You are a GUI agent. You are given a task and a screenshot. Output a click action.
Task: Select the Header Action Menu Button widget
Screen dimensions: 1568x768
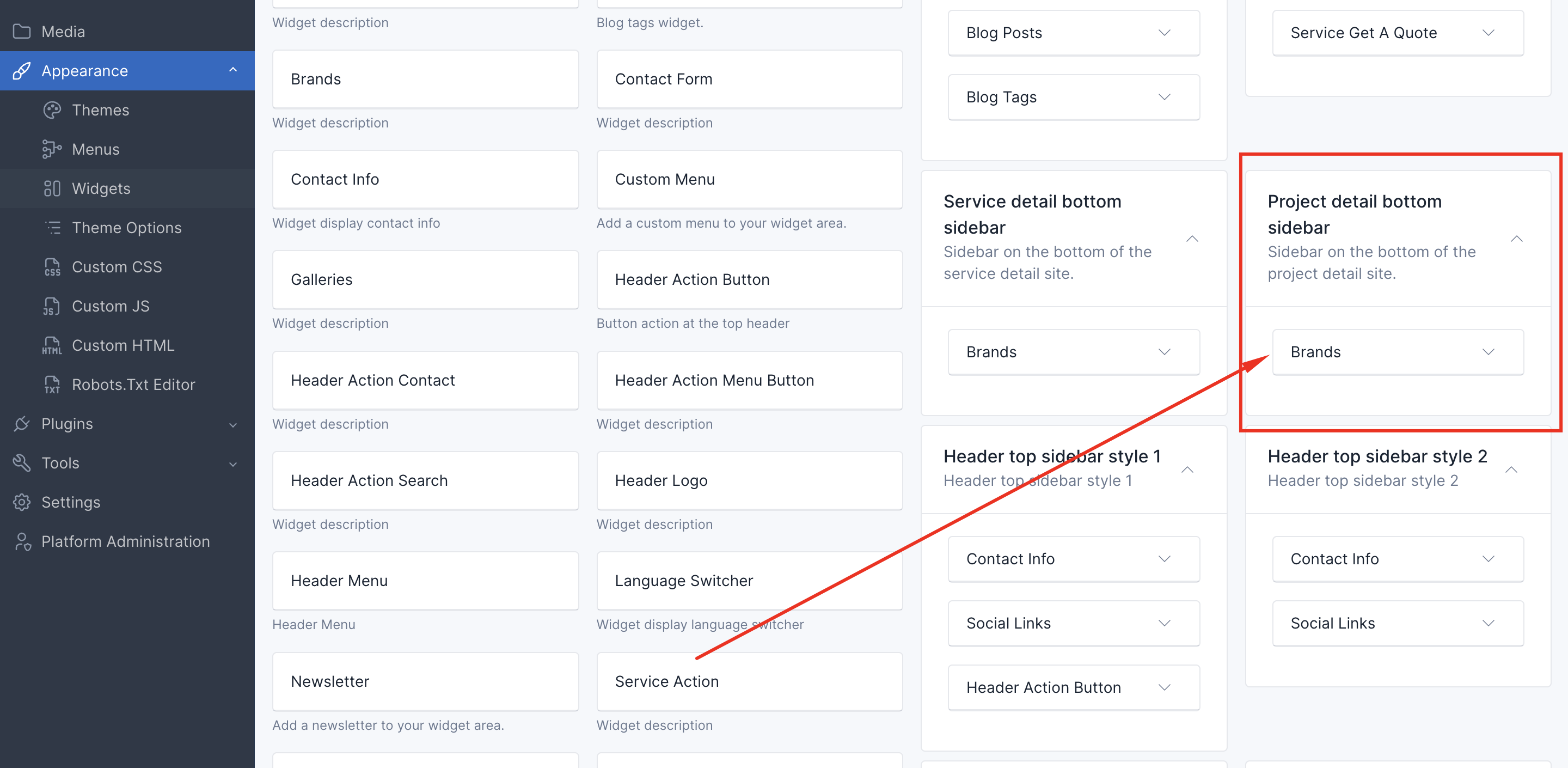(x=749, y=380)
